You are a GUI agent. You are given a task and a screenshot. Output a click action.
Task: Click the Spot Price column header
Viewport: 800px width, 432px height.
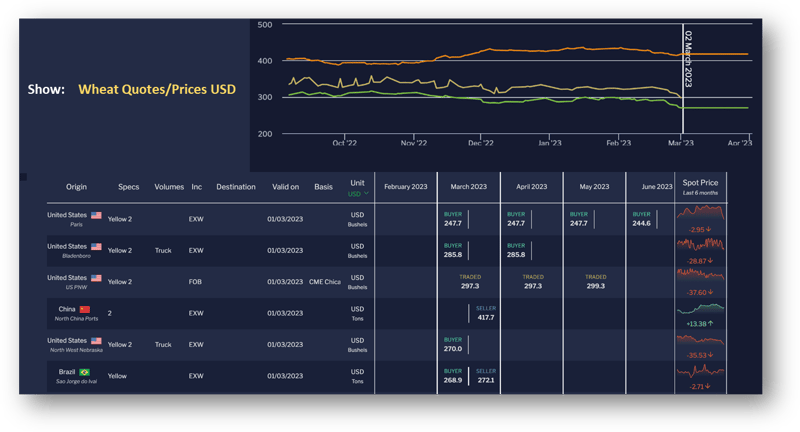(x=700, y=187)
